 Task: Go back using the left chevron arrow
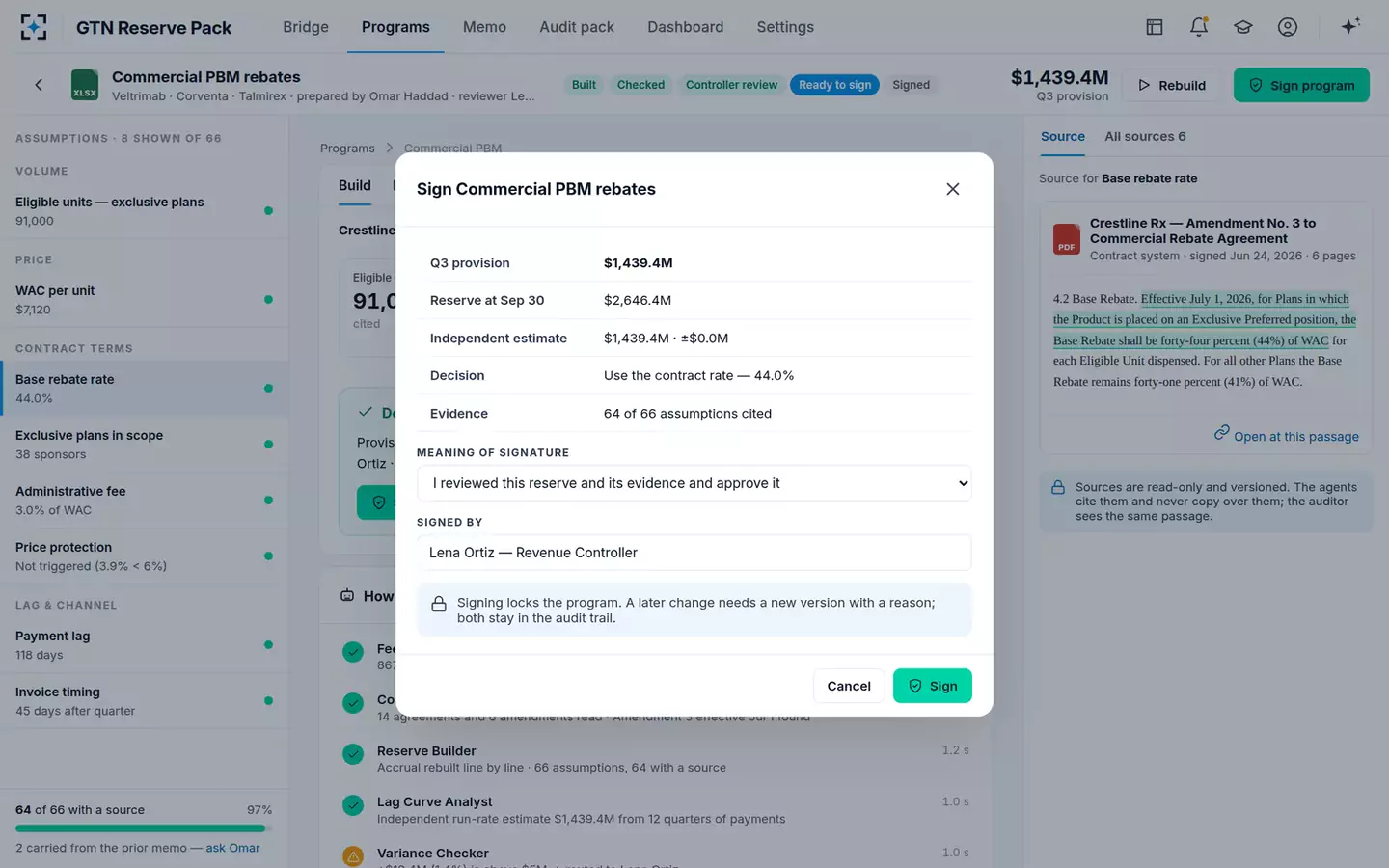click(x=39, y=85)
